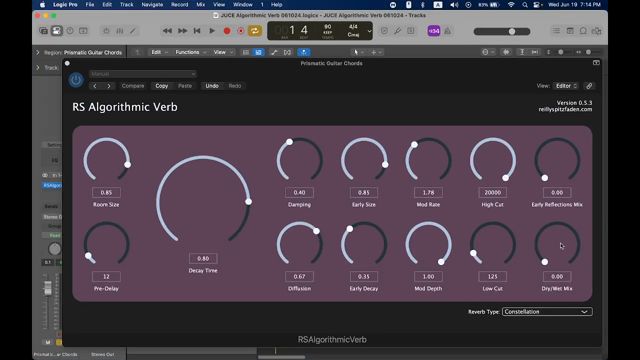Start playback with the Play button
This screenshot has width=640, height=360.
[x=212, y=31]
